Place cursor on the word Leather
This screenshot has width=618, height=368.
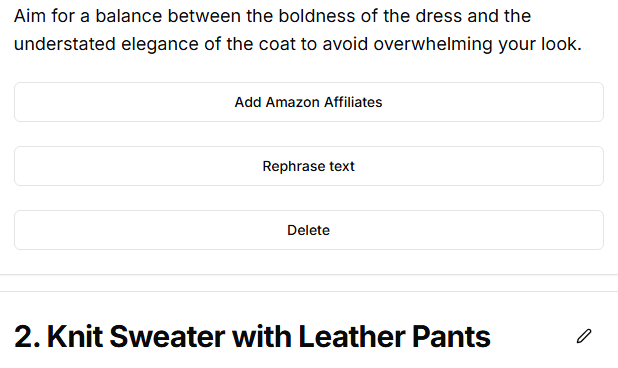(x=352, y=336)
